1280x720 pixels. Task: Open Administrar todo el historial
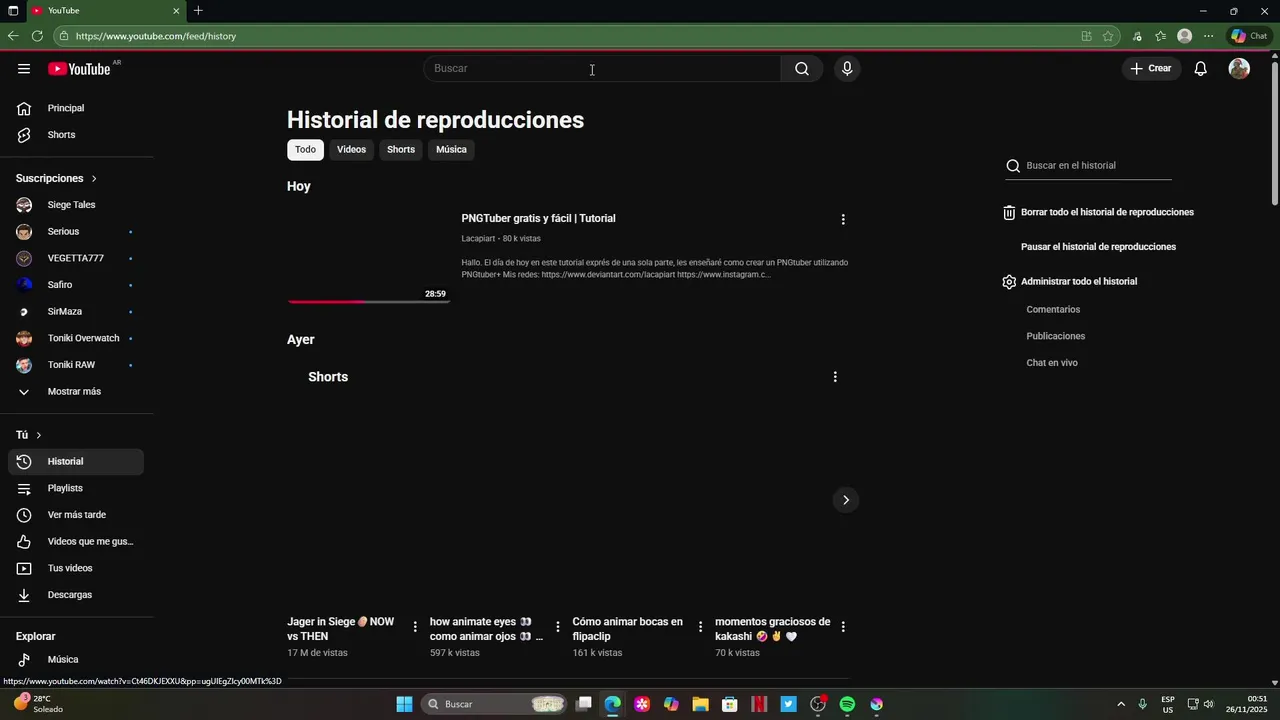(x=1069, y=282)
